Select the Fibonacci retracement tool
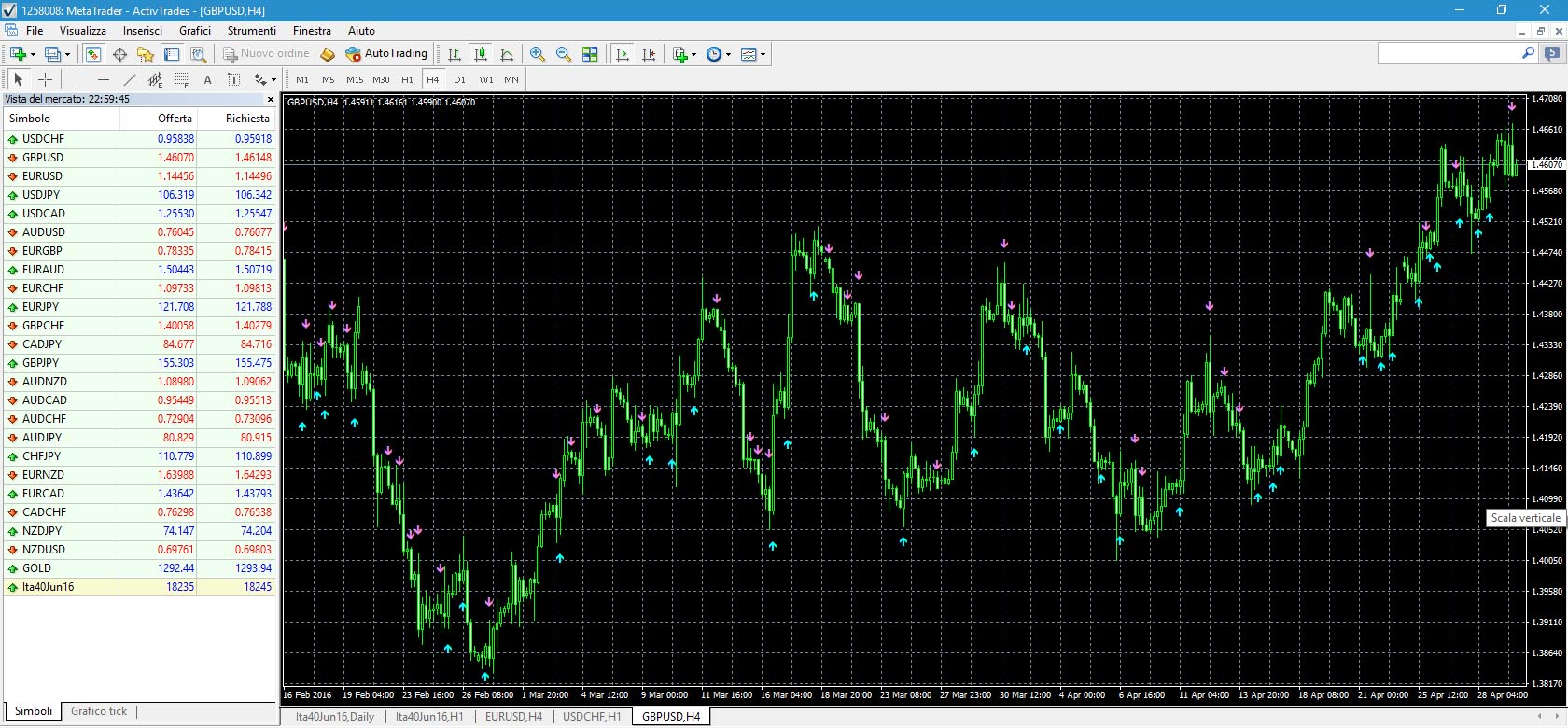Screen dimensions: 1568x728 point(181,79)
